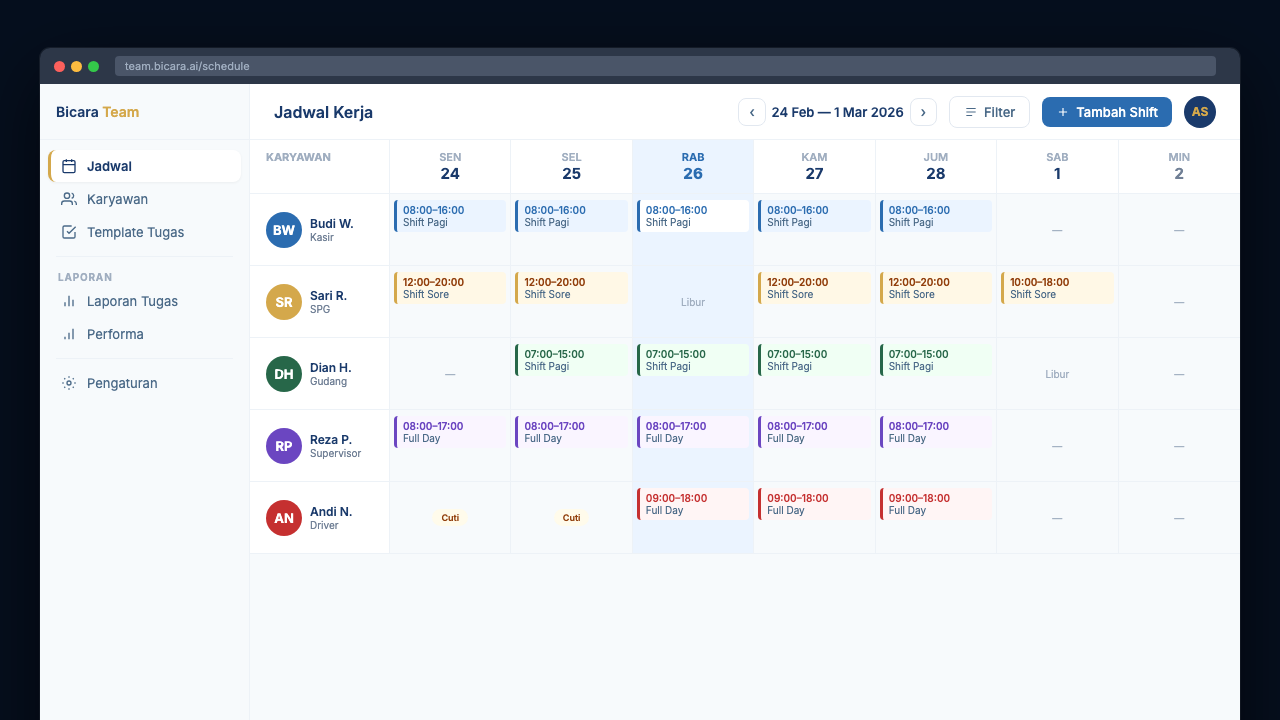Select Dian H.'s yellow avatar-colored Libur Saturday cell
The image size is (1280, 720).
(x=1057, y=373)
